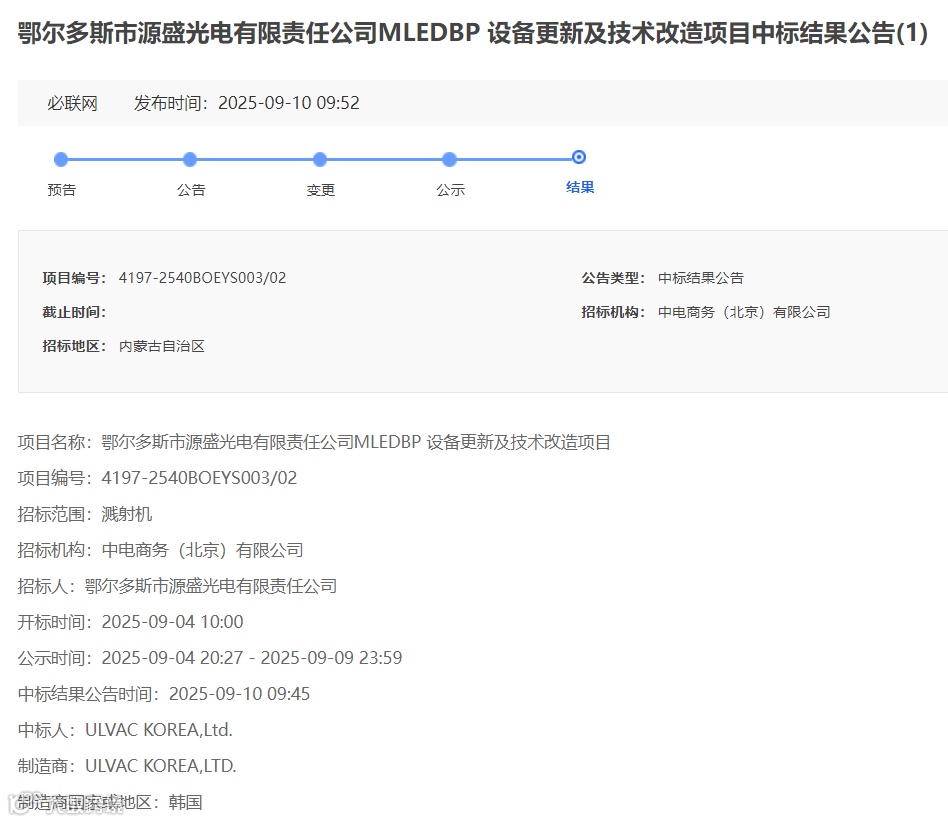The width and height of the screenshot is (948, 822).
Task: Click the 变更 stage dot on timeline
Action: point(320,160)
